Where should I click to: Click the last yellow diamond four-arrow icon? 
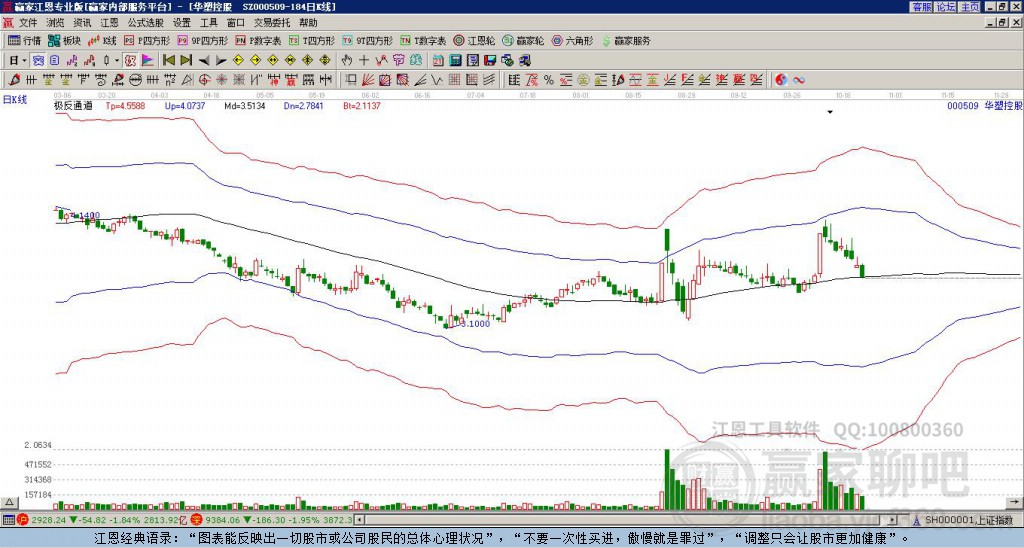point(325,60)
